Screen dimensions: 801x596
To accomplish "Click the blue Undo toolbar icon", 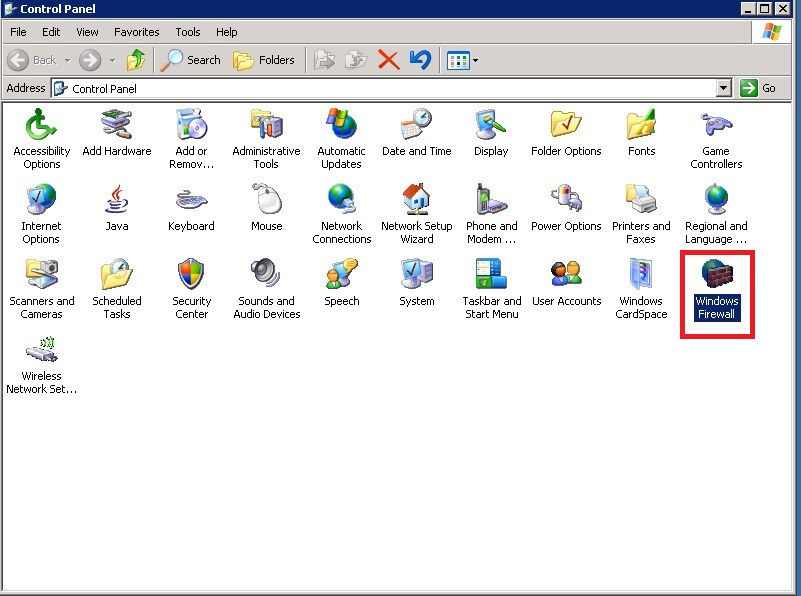I will pos(420,60).
